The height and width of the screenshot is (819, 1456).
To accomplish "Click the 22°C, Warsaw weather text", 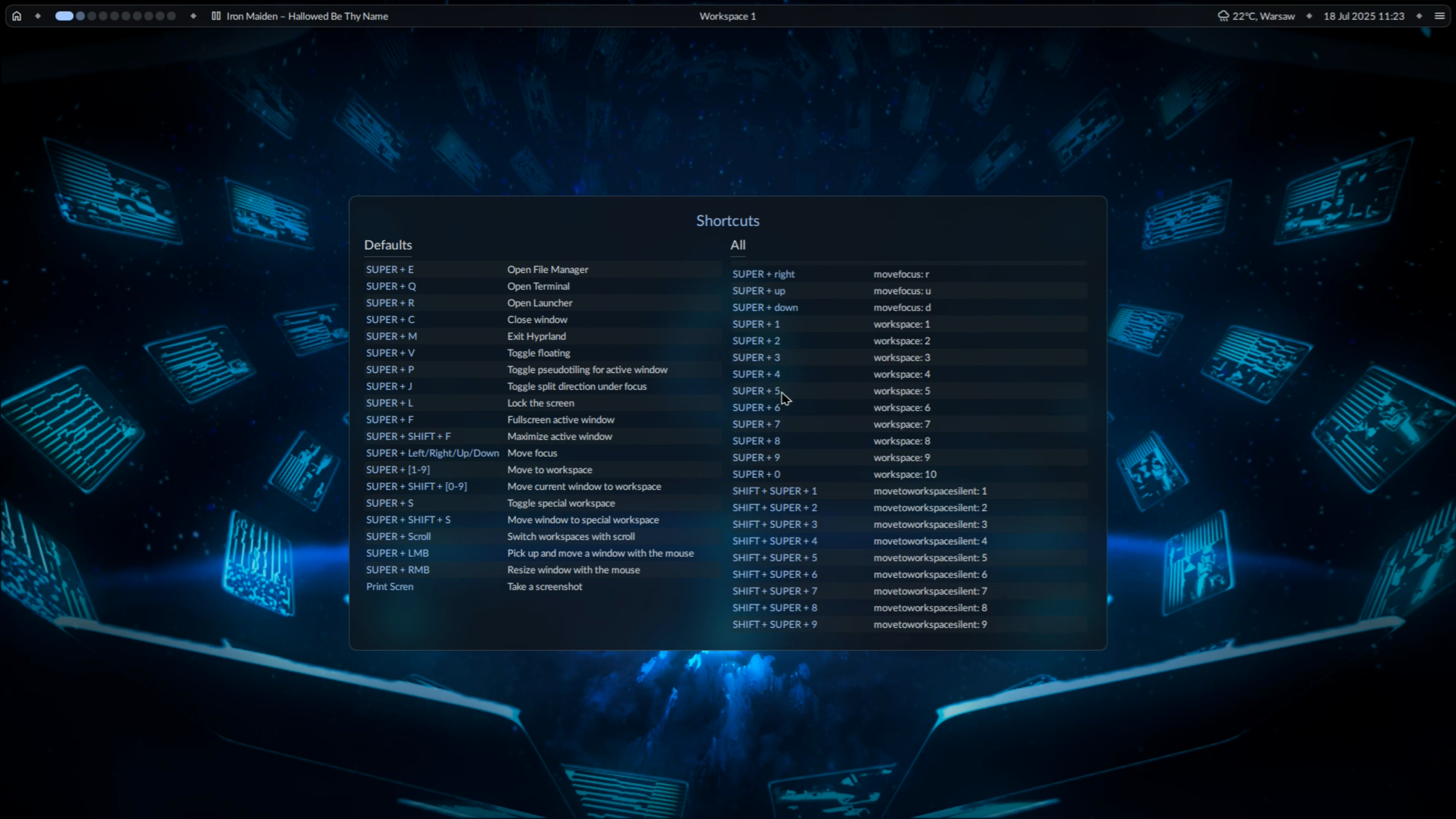I will (1264, 16).
